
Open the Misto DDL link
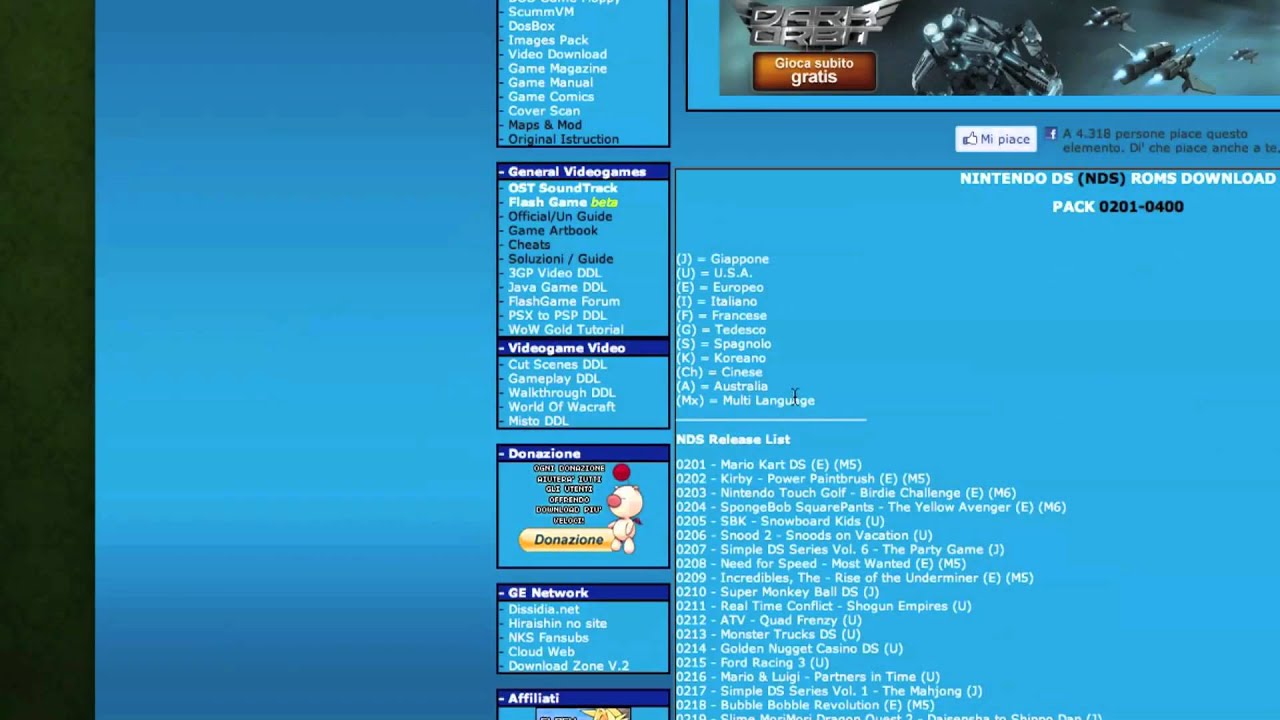tap(538, 421)
